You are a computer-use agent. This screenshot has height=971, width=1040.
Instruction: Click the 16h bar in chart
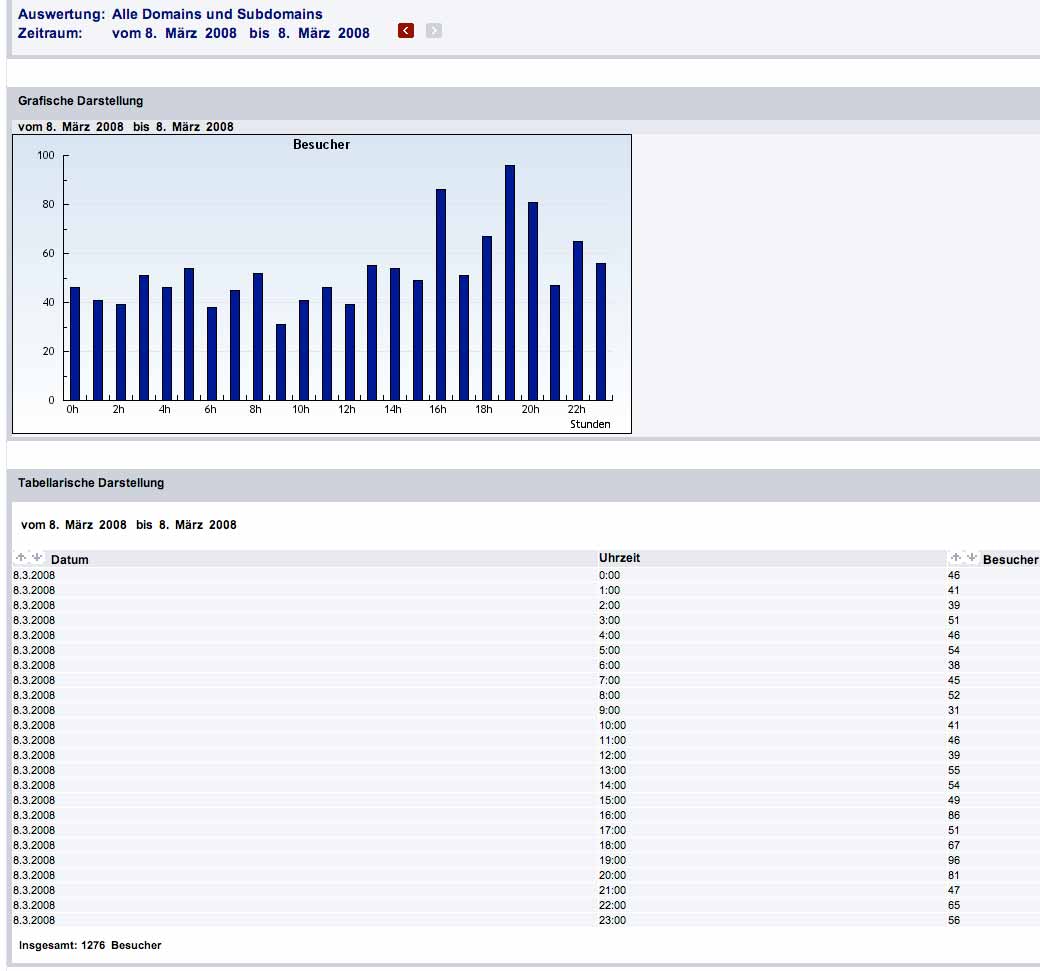pos(441,295)
